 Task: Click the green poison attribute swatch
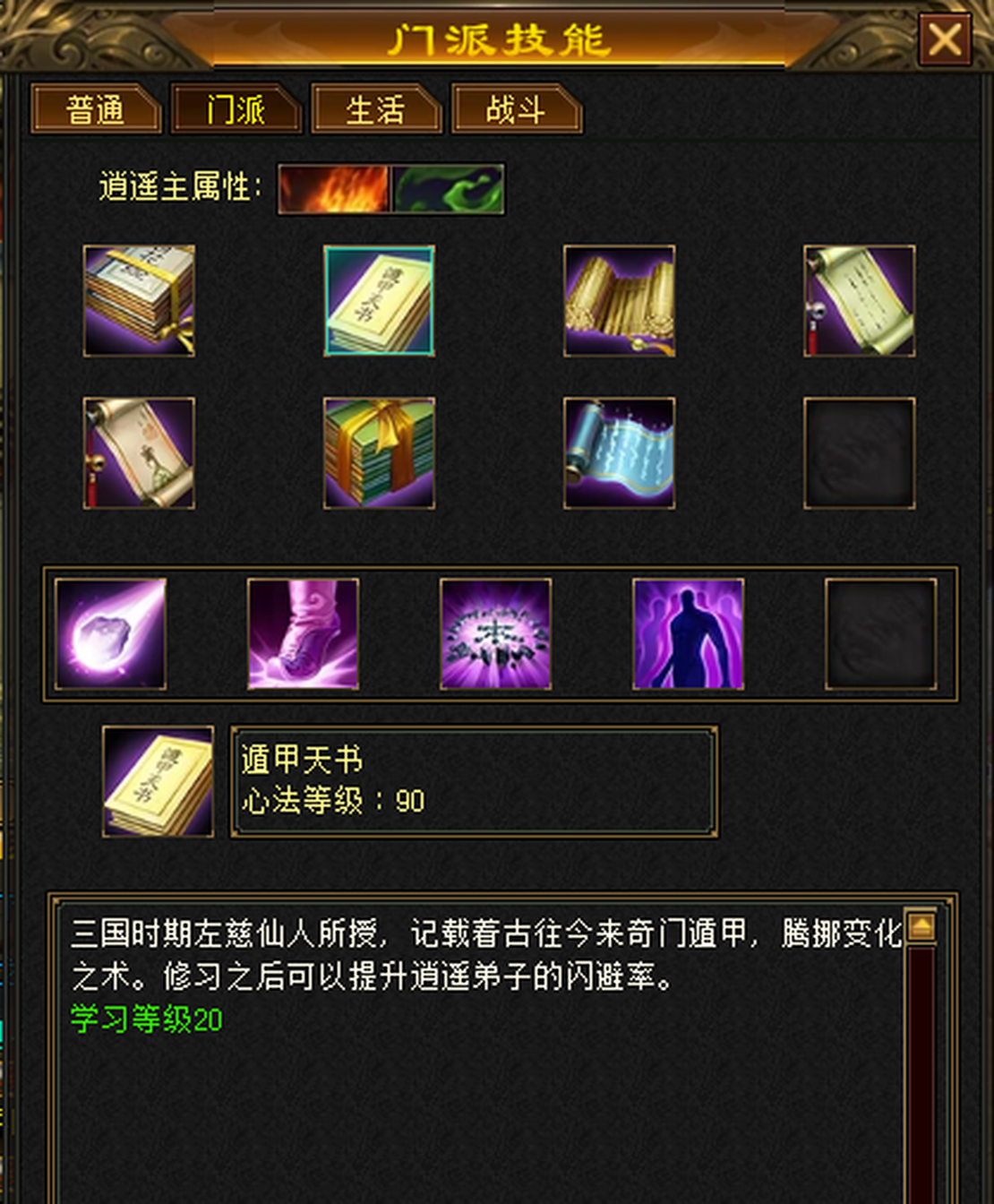coord(448,189)
